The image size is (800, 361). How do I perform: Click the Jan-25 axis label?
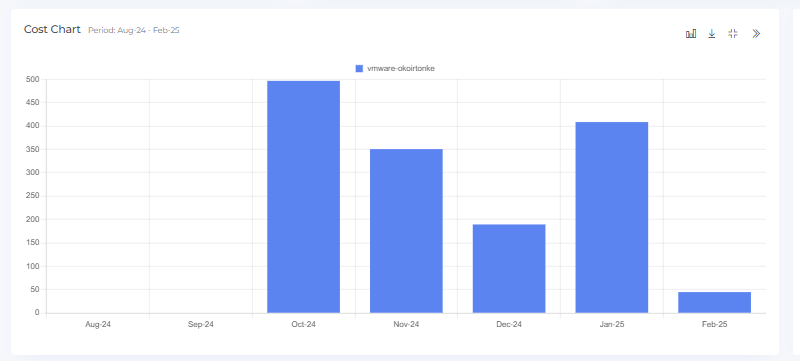tap(612, 324)
